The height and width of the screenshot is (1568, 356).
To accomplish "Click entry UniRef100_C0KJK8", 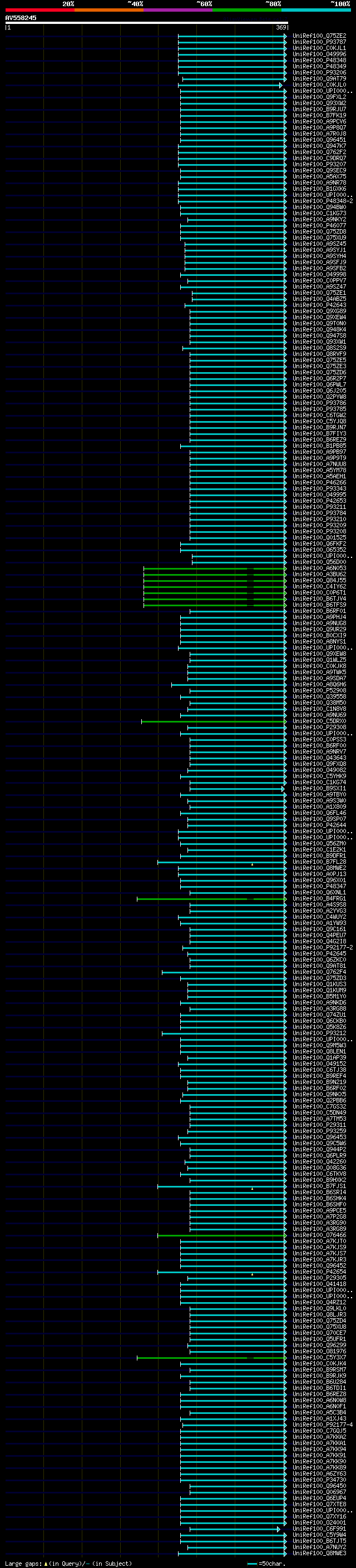I will point(319,666).
